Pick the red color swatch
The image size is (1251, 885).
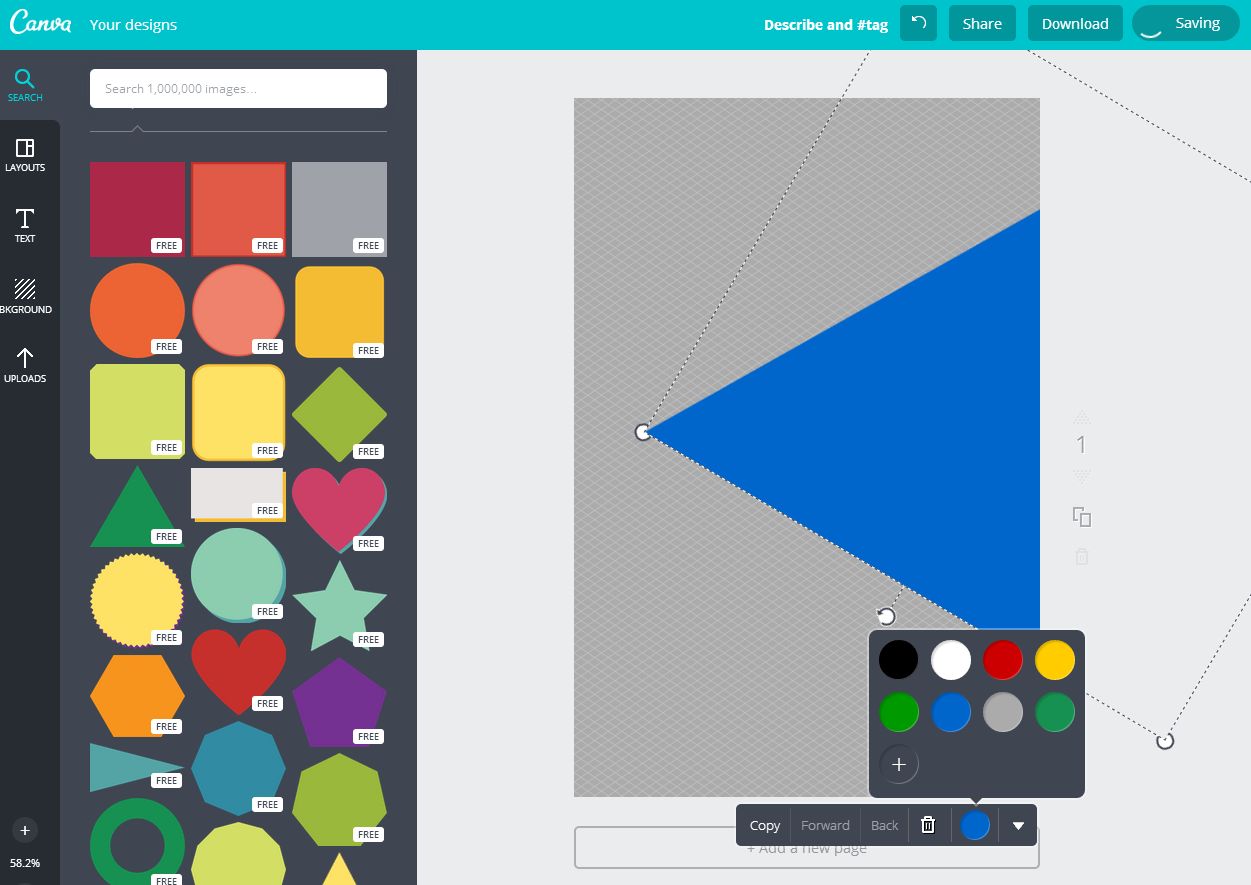click(1002, 660)
